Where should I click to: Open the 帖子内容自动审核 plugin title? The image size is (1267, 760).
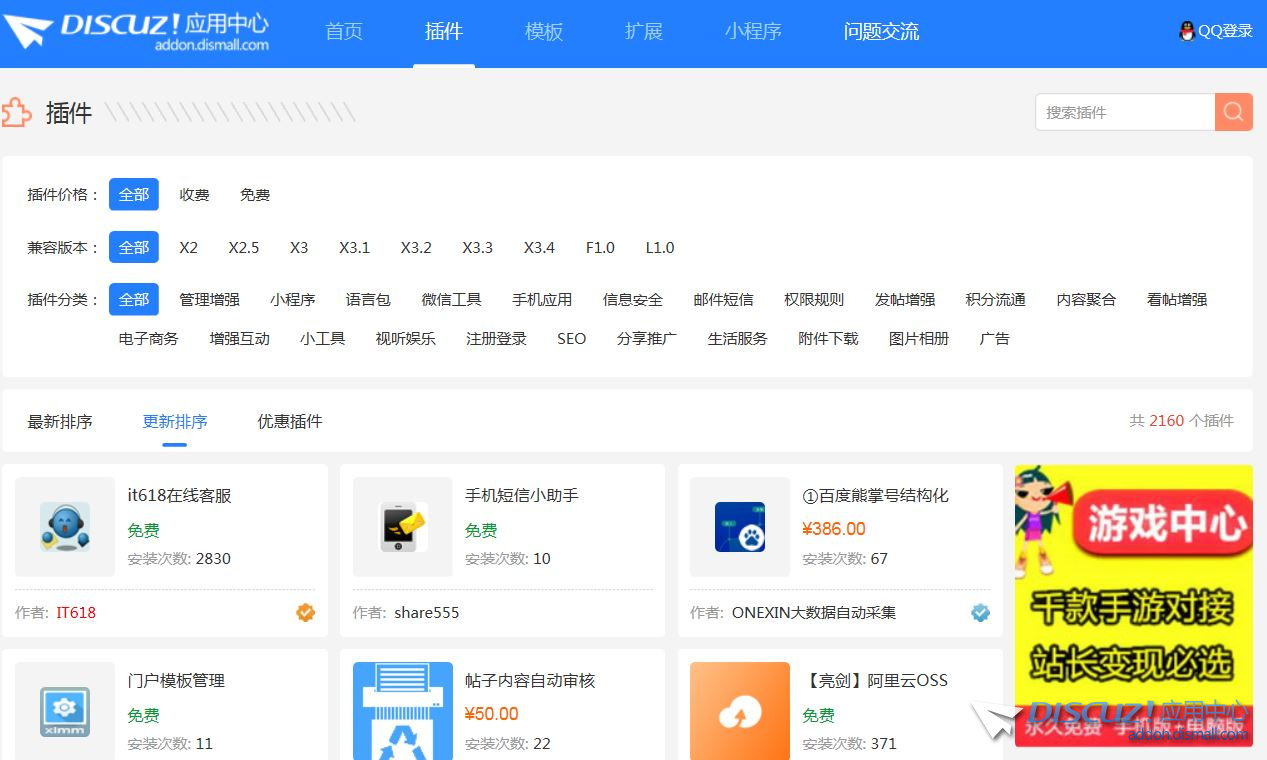point(530,680)
